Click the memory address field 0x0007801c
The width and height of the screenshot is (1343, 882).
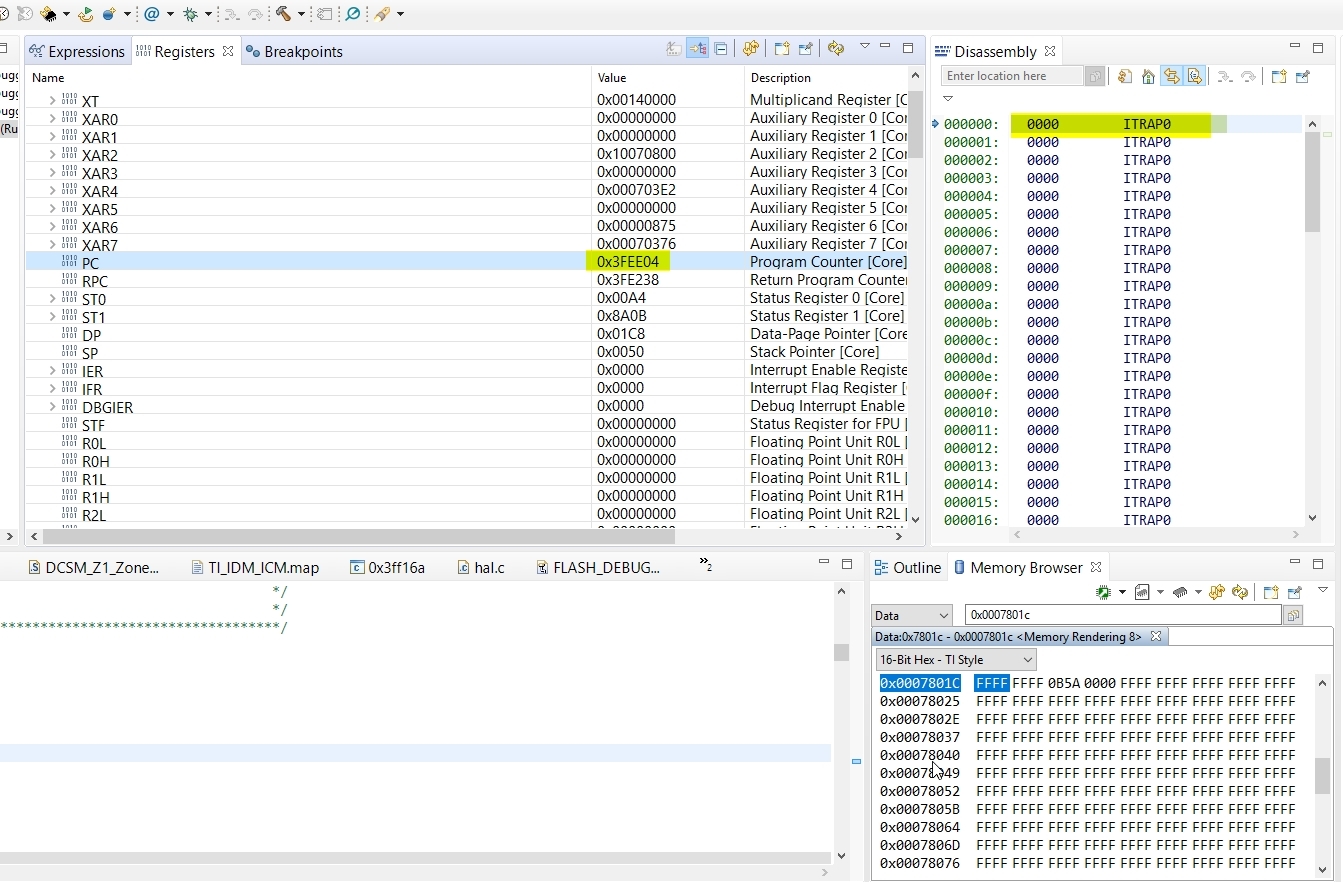1122,615
